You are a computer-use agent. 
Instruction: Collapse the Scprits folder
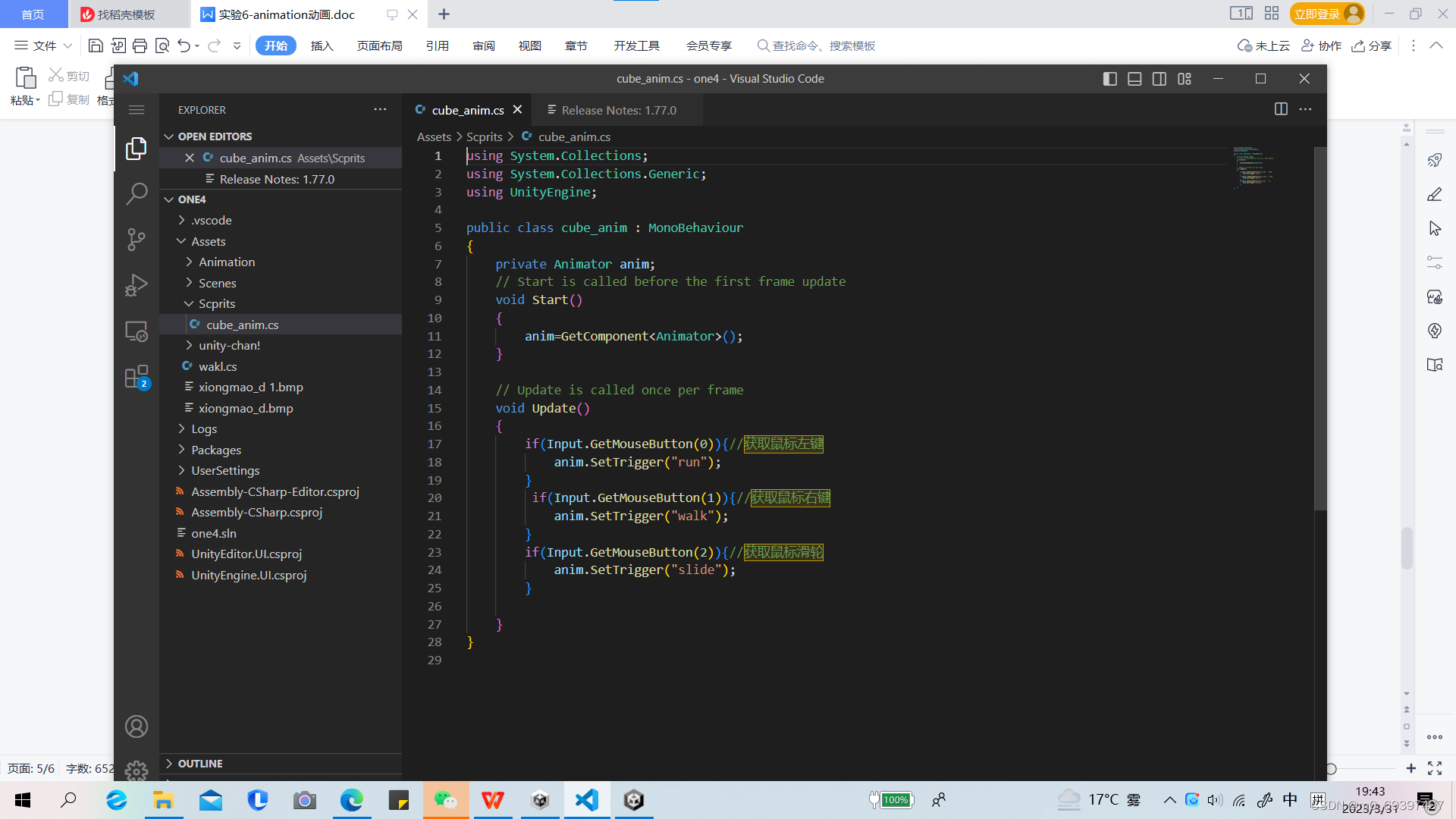pyautogui.click(x=217, y=303)
